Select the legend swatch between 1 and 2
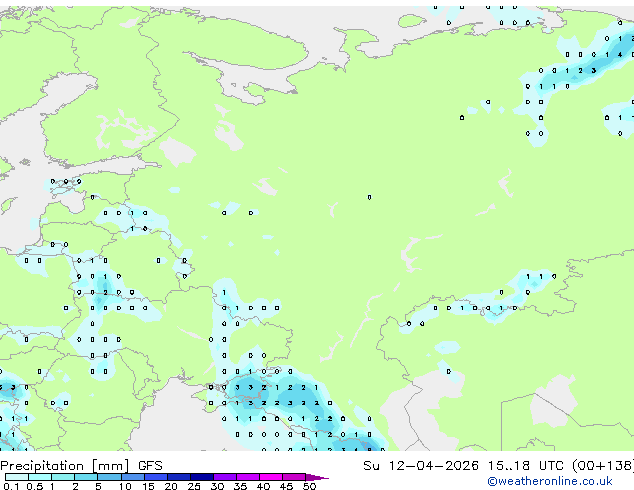 click(63, 477)
